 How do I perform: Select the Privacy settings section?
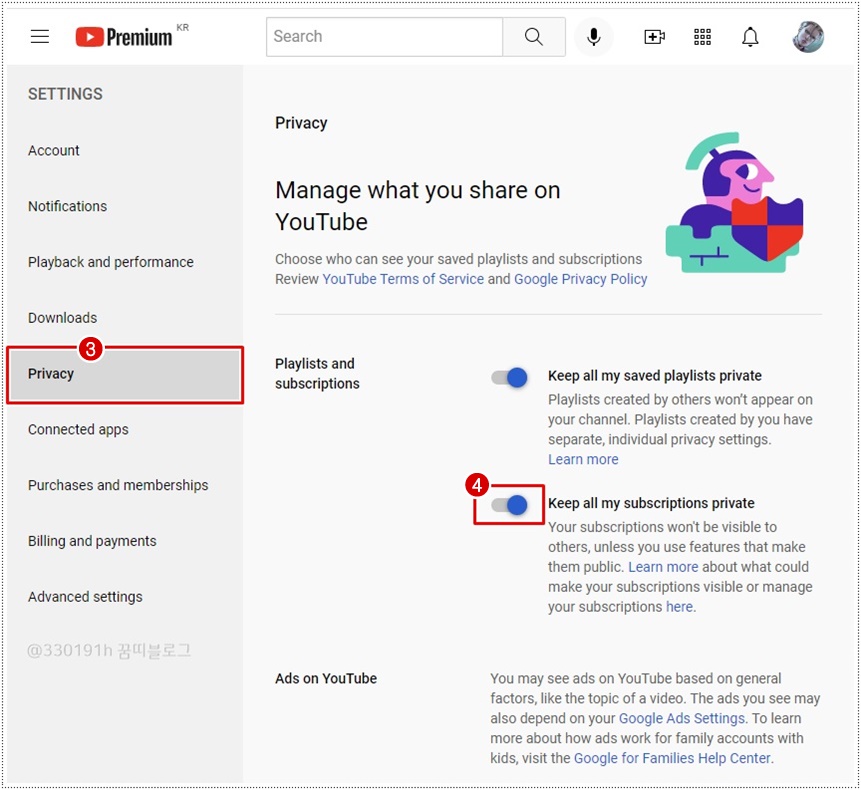point(125,374)
